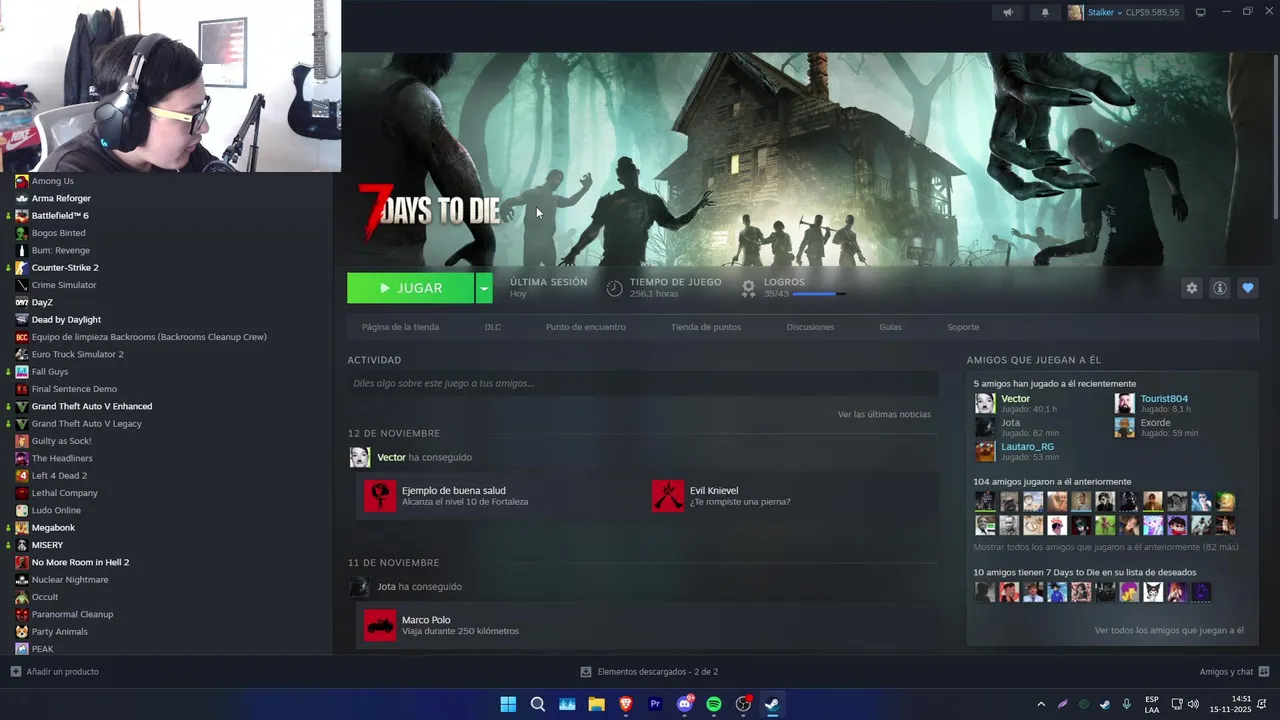Open Premiere Pro from the taskbar
The image size is (1280, 720).
tap(655, 704)
